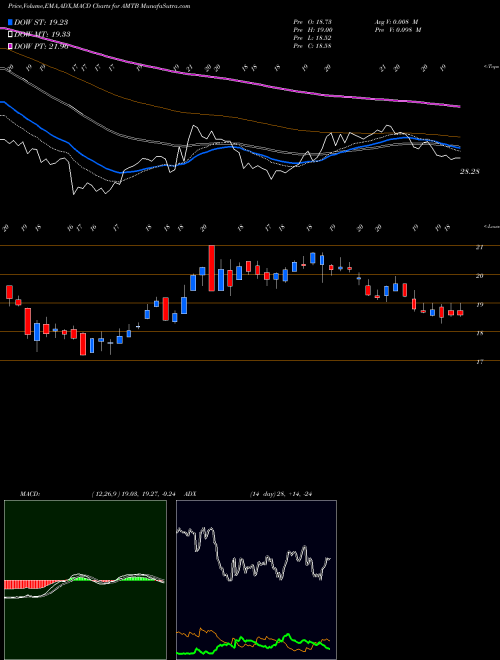Click the MACD (12,26,9) parameters text
This screenshot has height=660, width=500.
point(136,494)
